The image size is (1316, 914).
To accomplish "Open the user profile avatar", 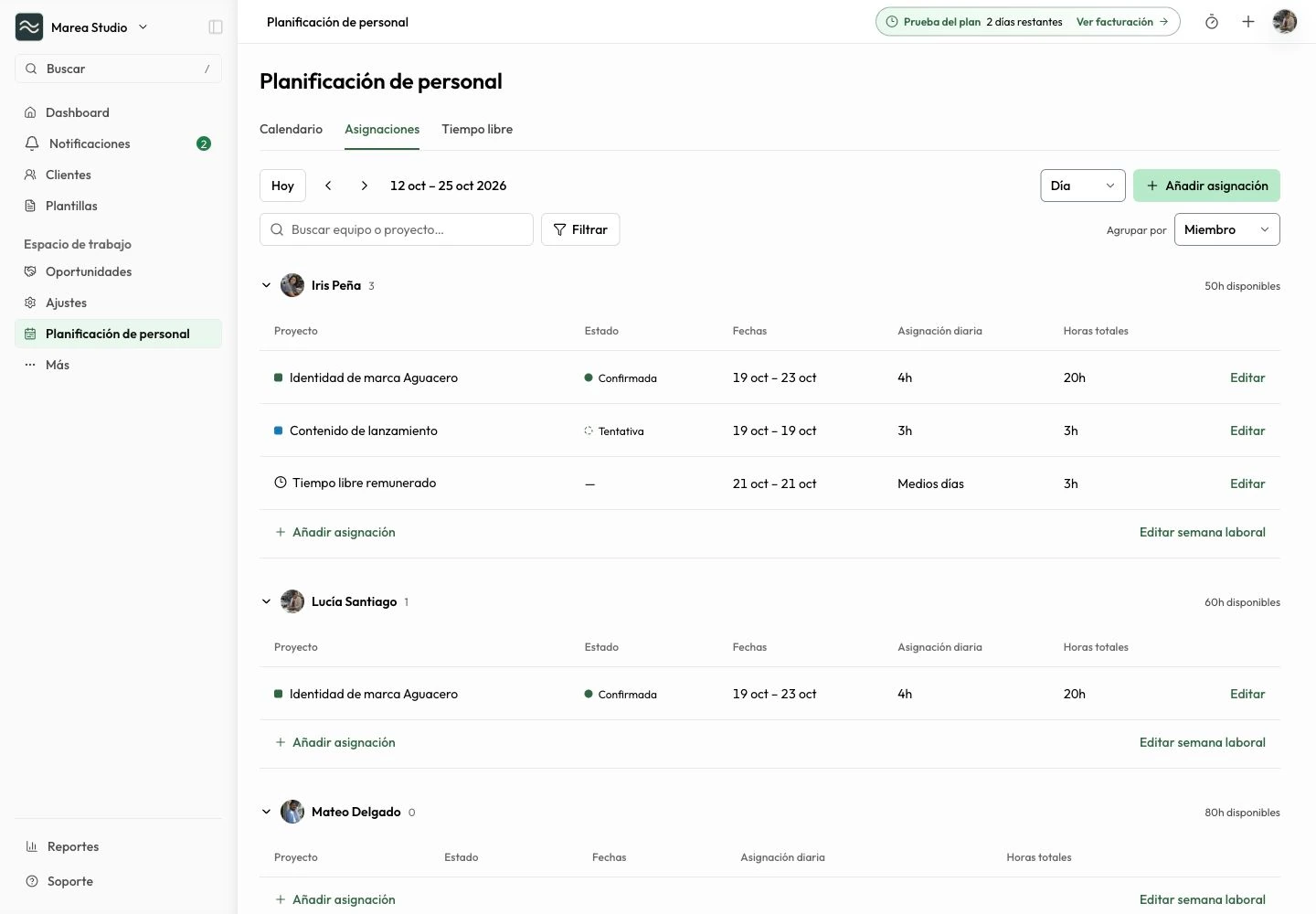I will coord(1285,22).
